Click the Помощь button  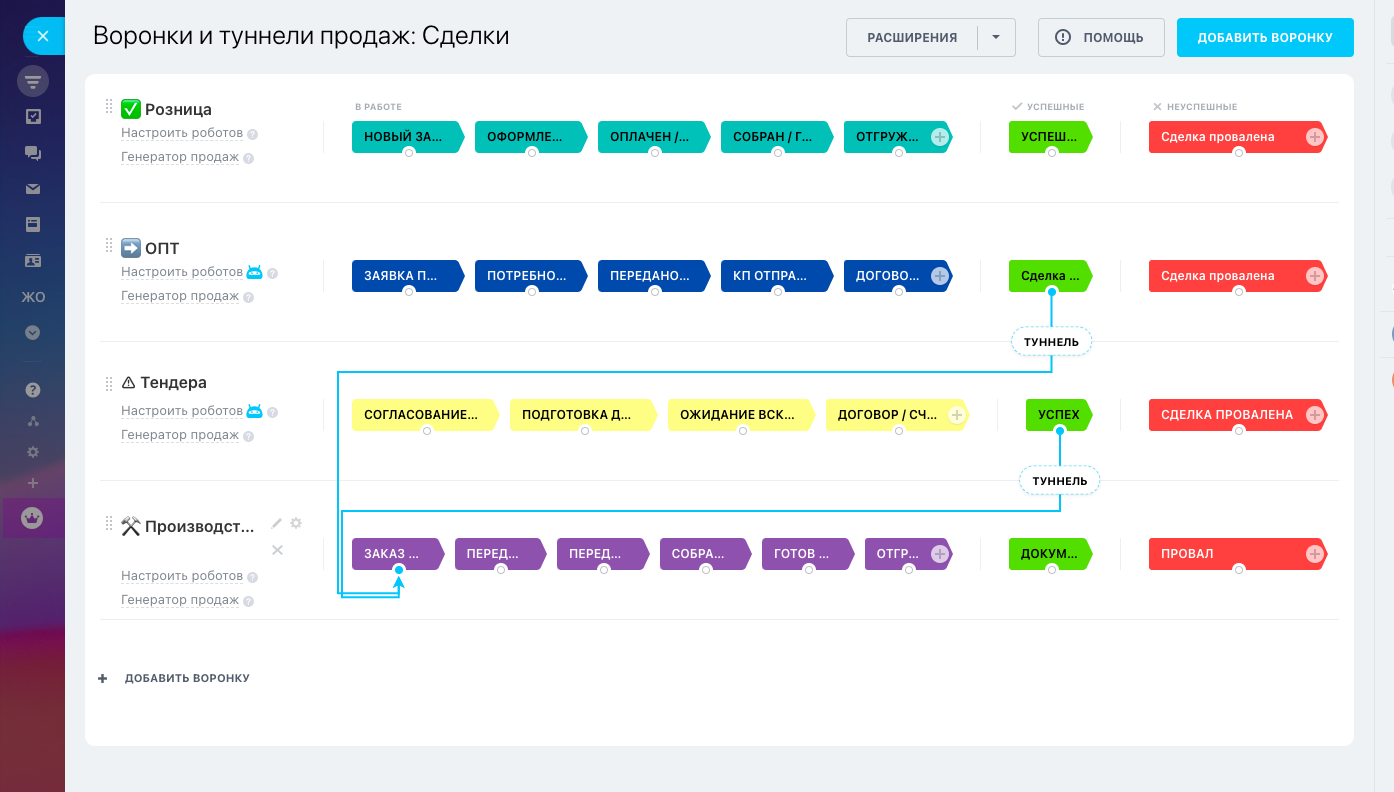tap(1101, 38)
